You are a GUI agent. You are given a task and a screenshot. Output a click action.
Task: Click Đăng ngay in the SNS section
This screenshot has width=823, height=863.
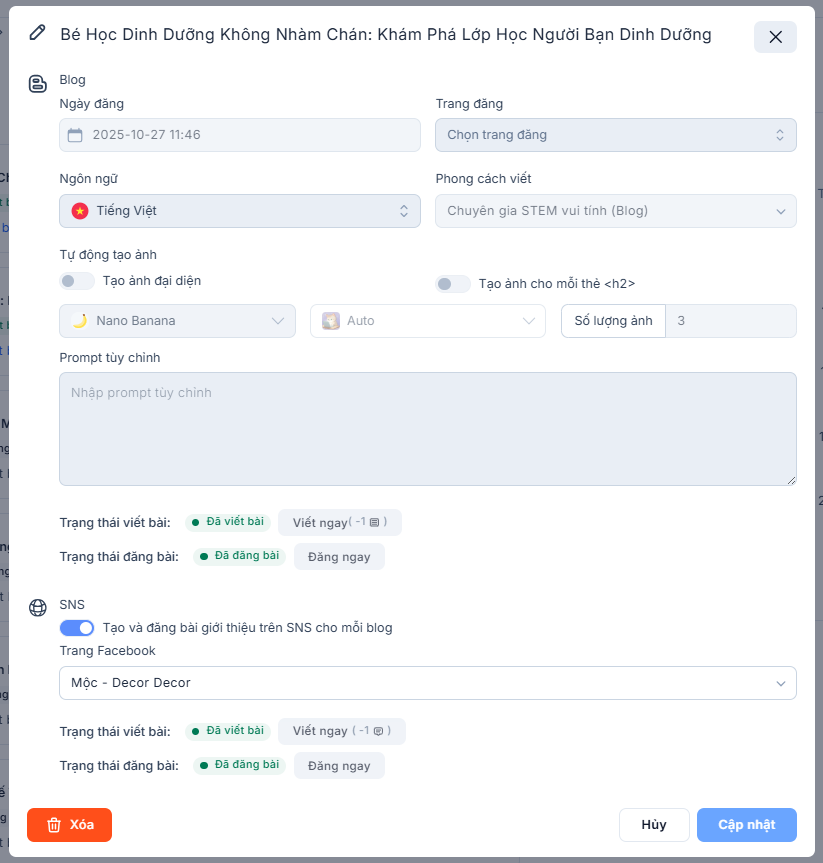(339, 766)
